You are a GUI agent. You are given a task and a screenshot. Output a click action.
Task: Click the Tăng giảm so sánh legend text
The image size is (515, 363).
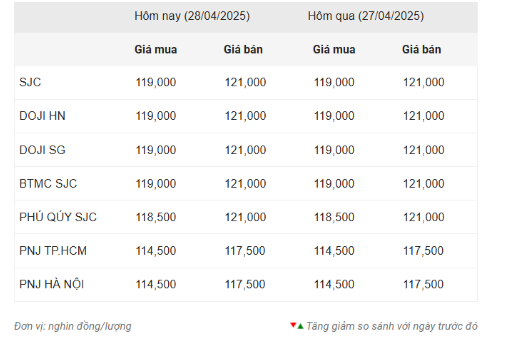click(x=392, y=326)
